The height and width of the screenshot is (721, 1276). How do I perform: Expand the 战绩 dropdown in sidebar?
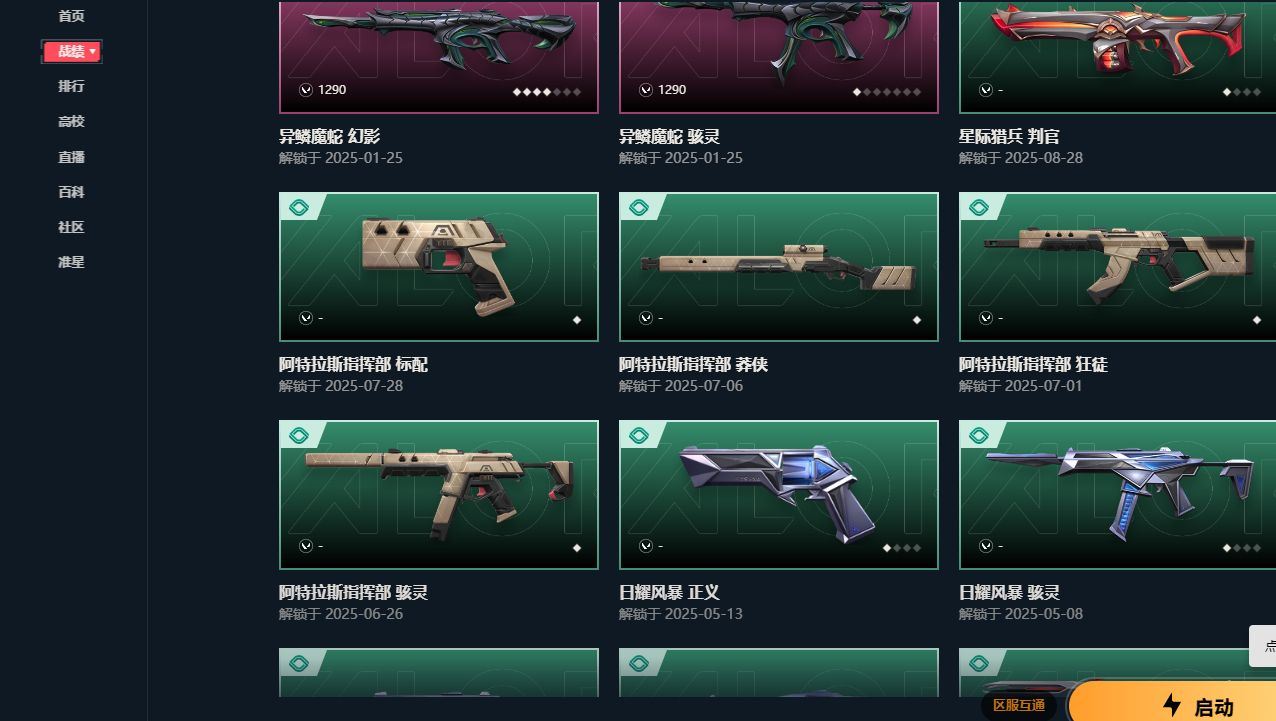pos(72,51)
